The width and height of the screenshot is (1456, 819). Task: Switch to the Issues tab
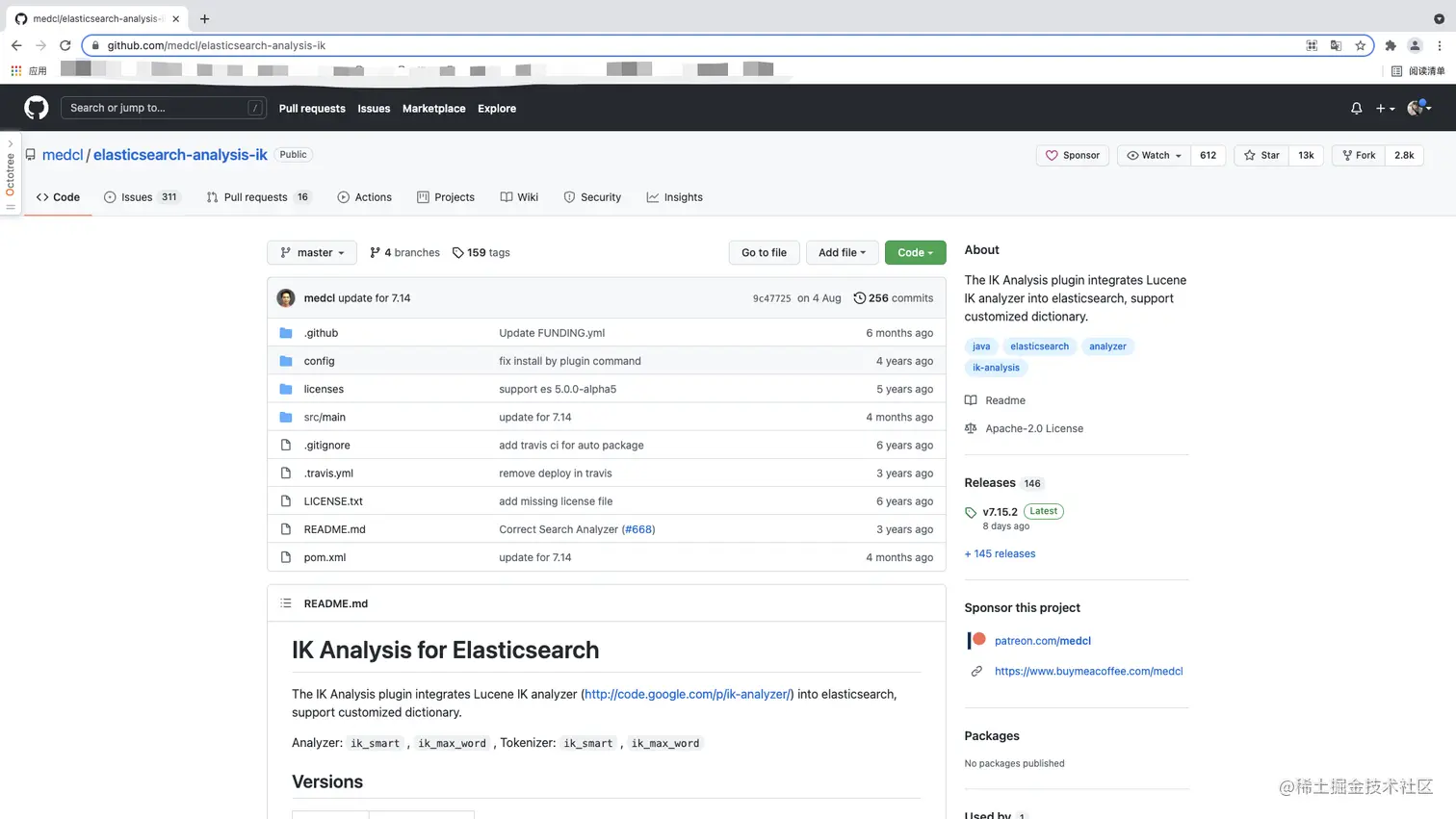[x=142, y=197]
